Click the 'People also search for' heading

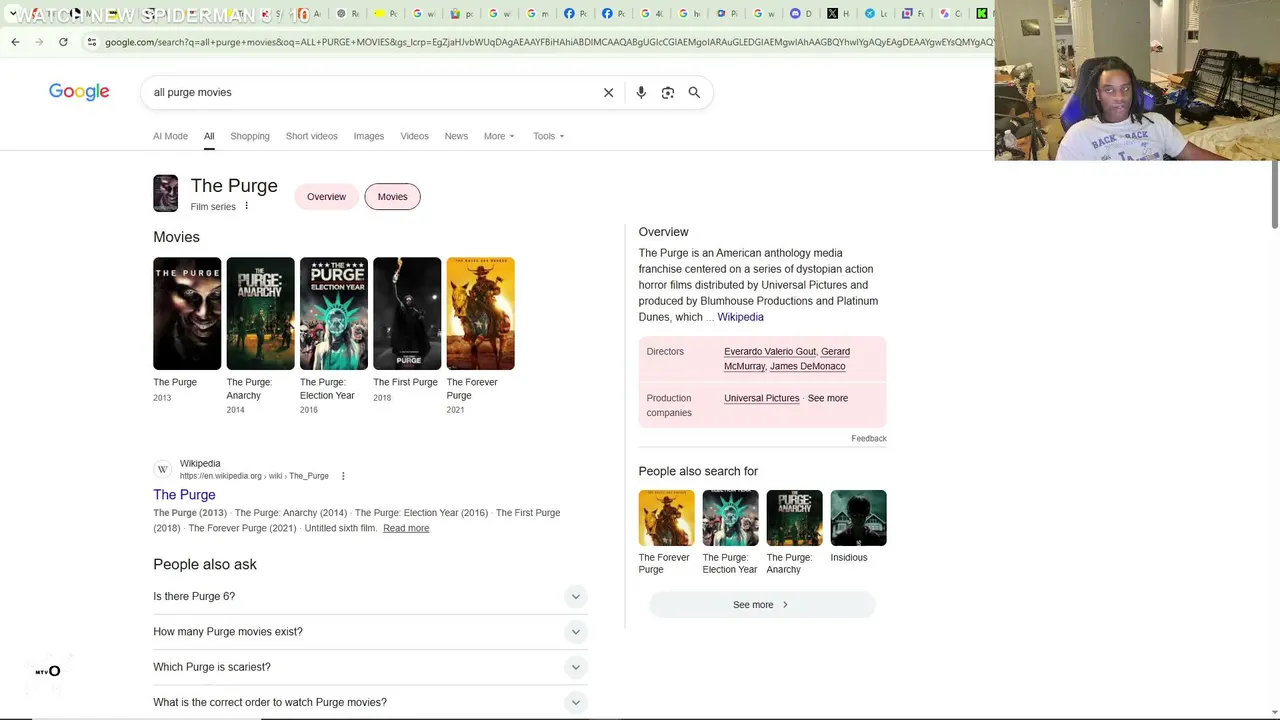pyautogui.click(x=698, y=471)
